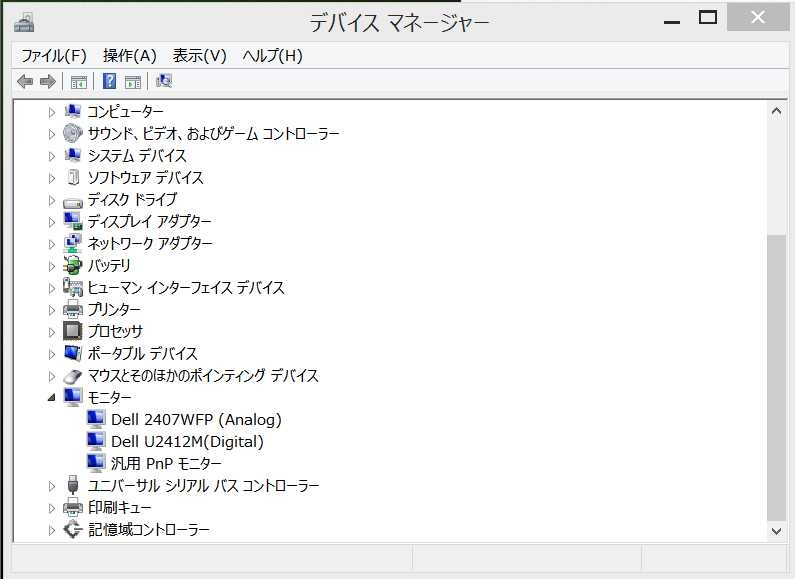Click the vertical scrollbar thumb

776,378
